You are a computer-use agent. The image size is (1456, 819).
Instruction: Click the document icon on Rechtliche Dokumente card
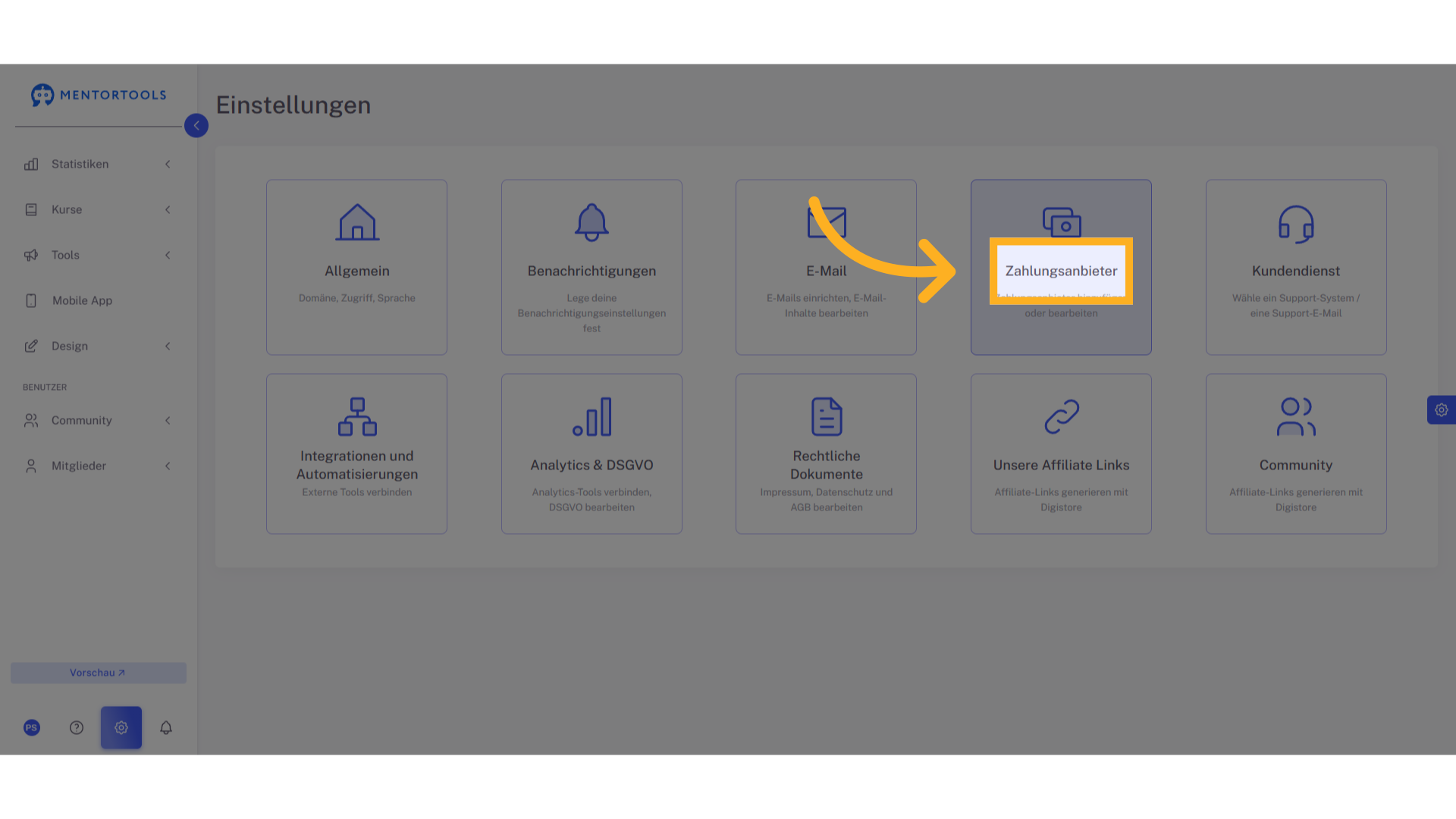click(827, 417)
